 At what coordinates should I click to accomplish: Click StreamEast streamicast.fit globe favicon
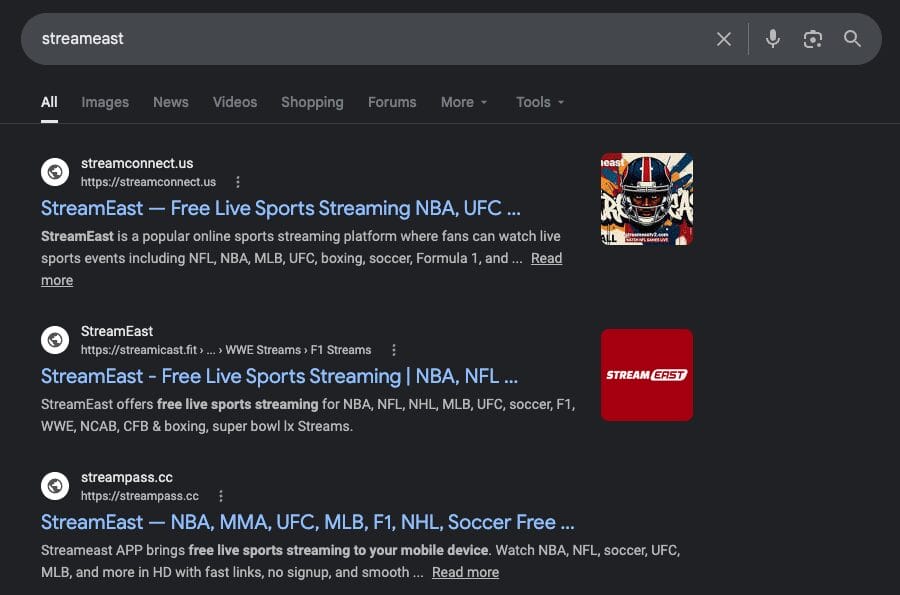pyautogui.click(x=55, y=340)
